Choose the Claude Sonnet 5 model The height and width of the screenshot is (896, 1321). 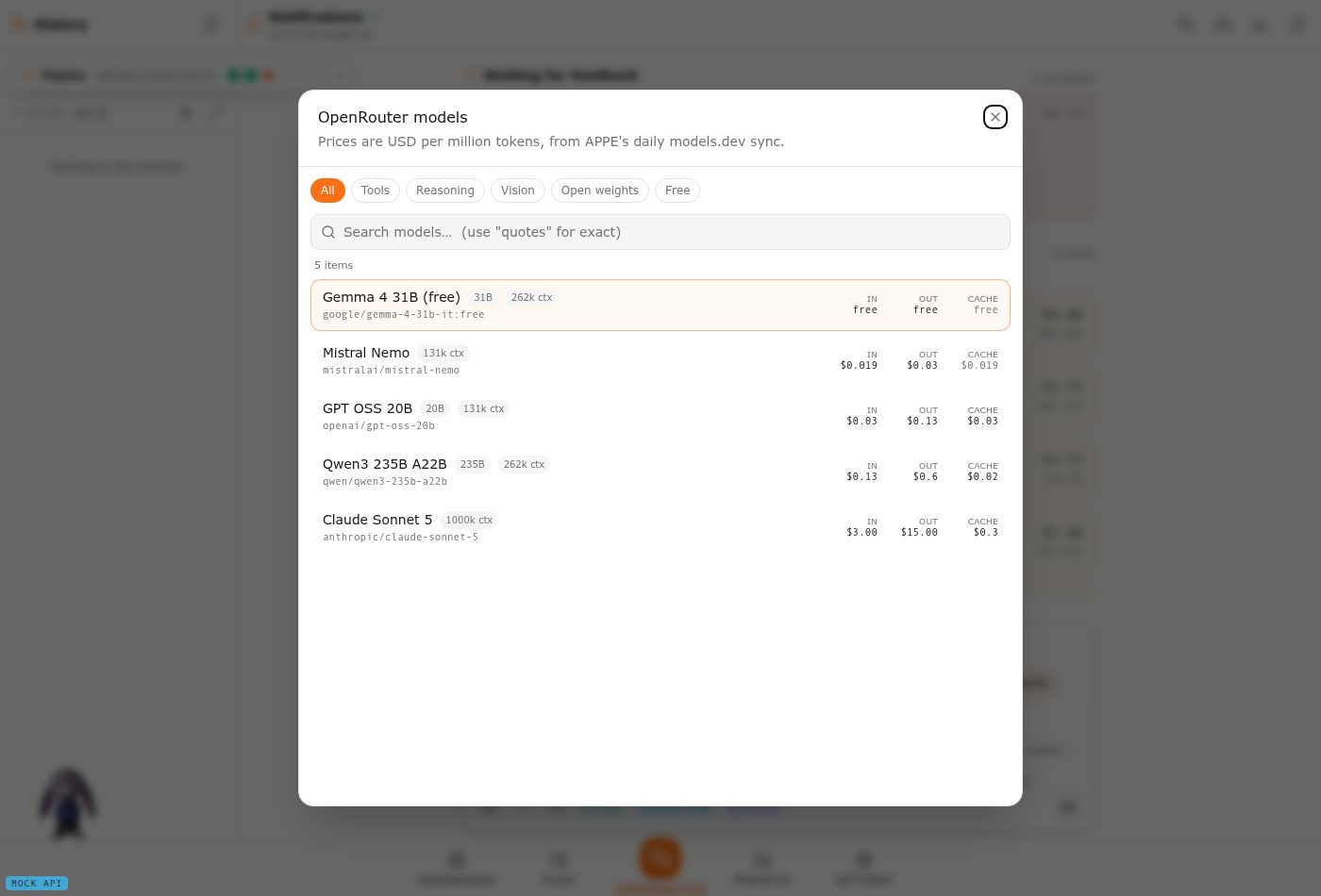(660, 527)
